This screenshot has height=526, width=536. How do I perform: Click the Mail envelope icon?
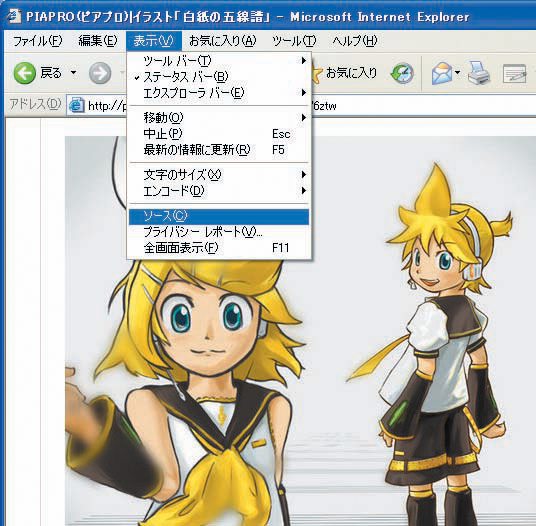tap(442, 73)
